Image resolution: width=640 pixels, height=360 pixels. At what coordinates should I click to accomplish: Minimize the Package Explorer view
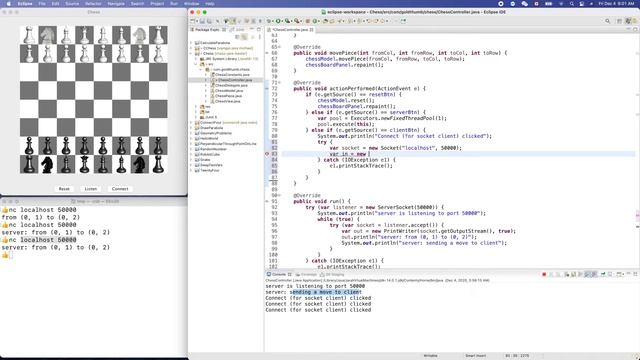[251, 29]
